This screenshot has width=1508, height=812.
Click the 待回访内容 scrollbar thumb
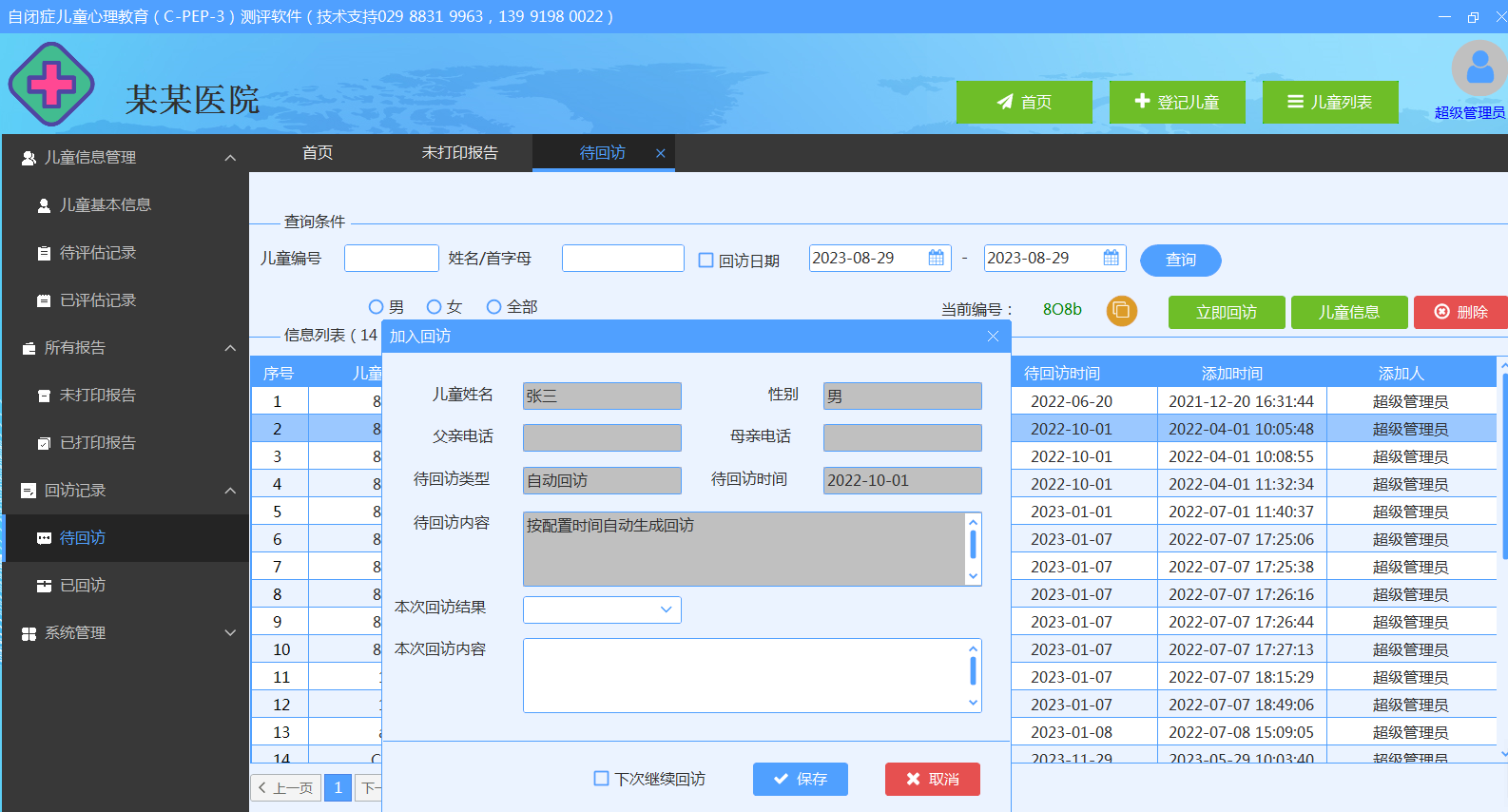pos(973,545)
